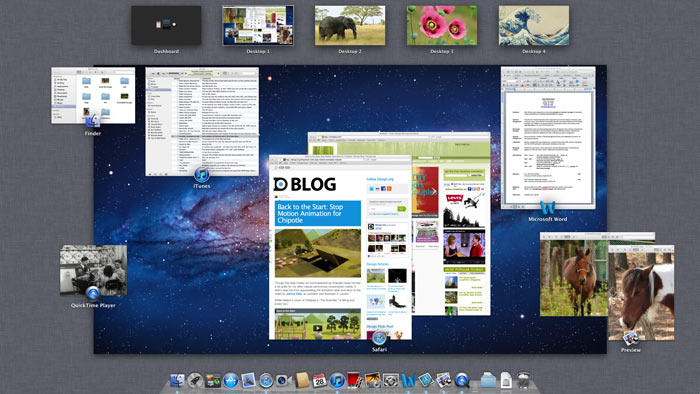Select the Preview window with pinto horse
This screenshot has height=394, width=700.
click(x=642, y=292)
